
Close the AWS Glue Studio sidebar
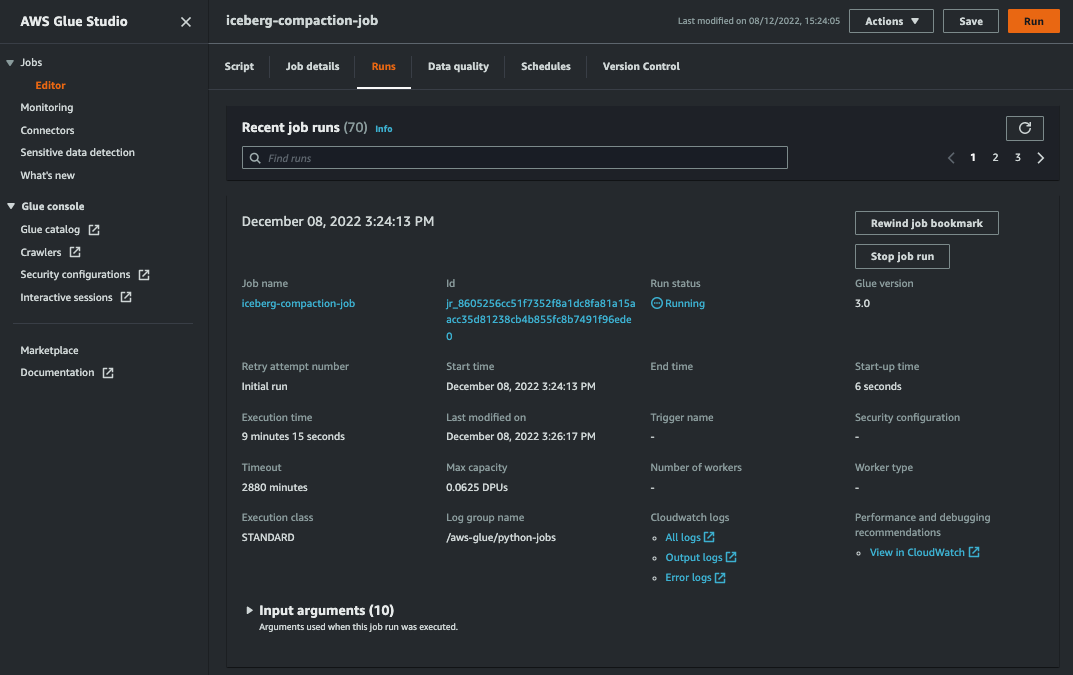(x=185, y=22)
